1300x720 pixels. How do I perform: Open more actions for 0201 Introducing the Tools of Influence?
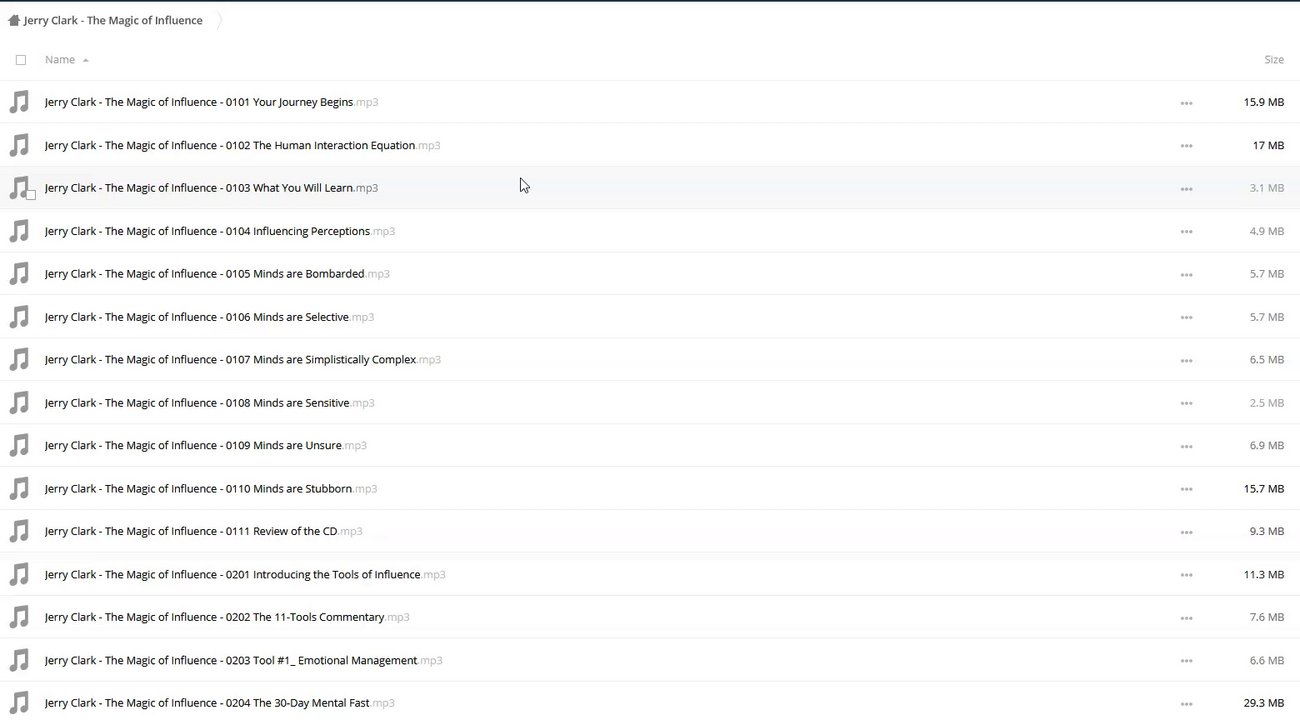[1186, 576]
